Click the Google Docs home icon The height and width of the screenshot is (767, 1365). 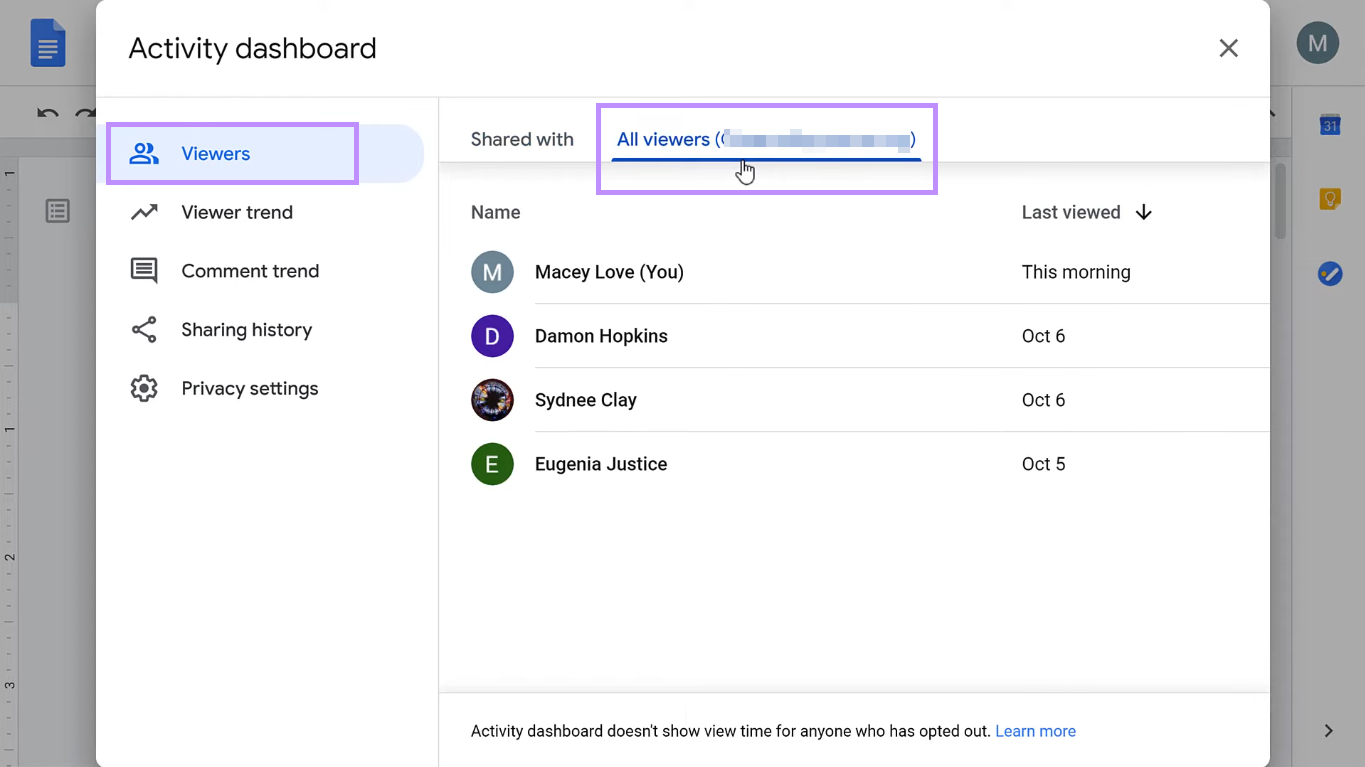[48, 42]
